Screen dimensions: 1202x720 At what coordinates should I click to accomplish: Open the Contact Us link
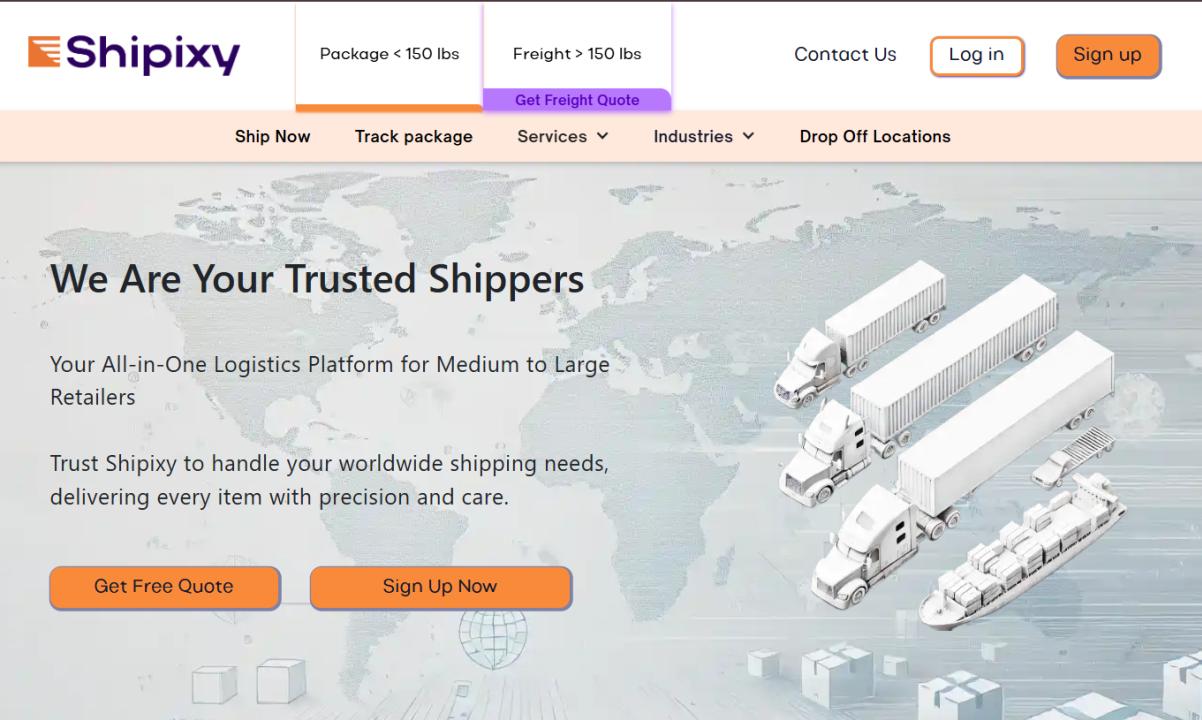point(845,55)
